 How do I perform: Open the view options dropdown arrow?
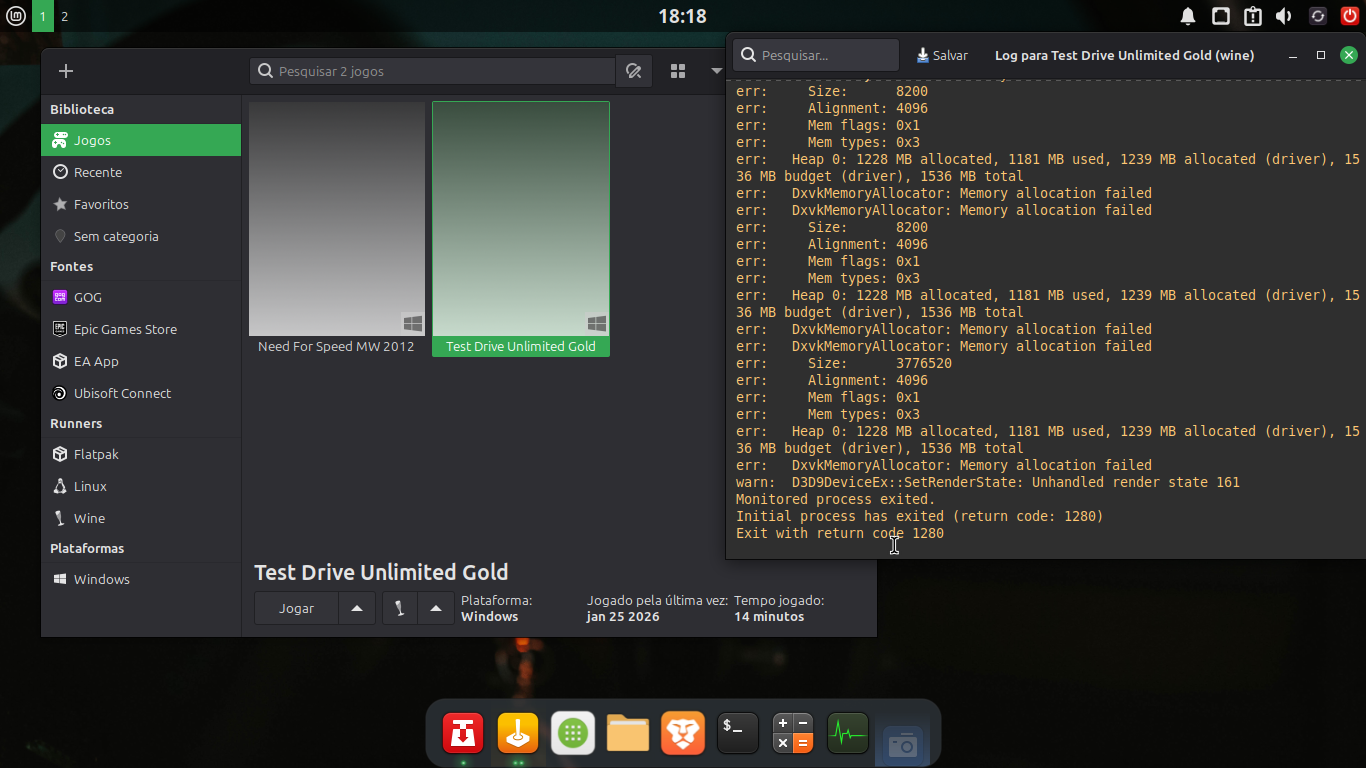tap(716, 71)
